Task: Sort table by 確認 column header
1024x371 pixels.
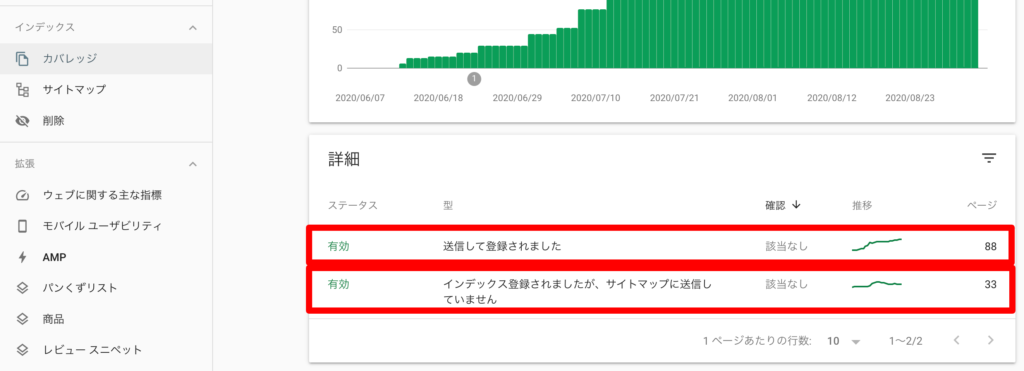Action: pos(775,205)
